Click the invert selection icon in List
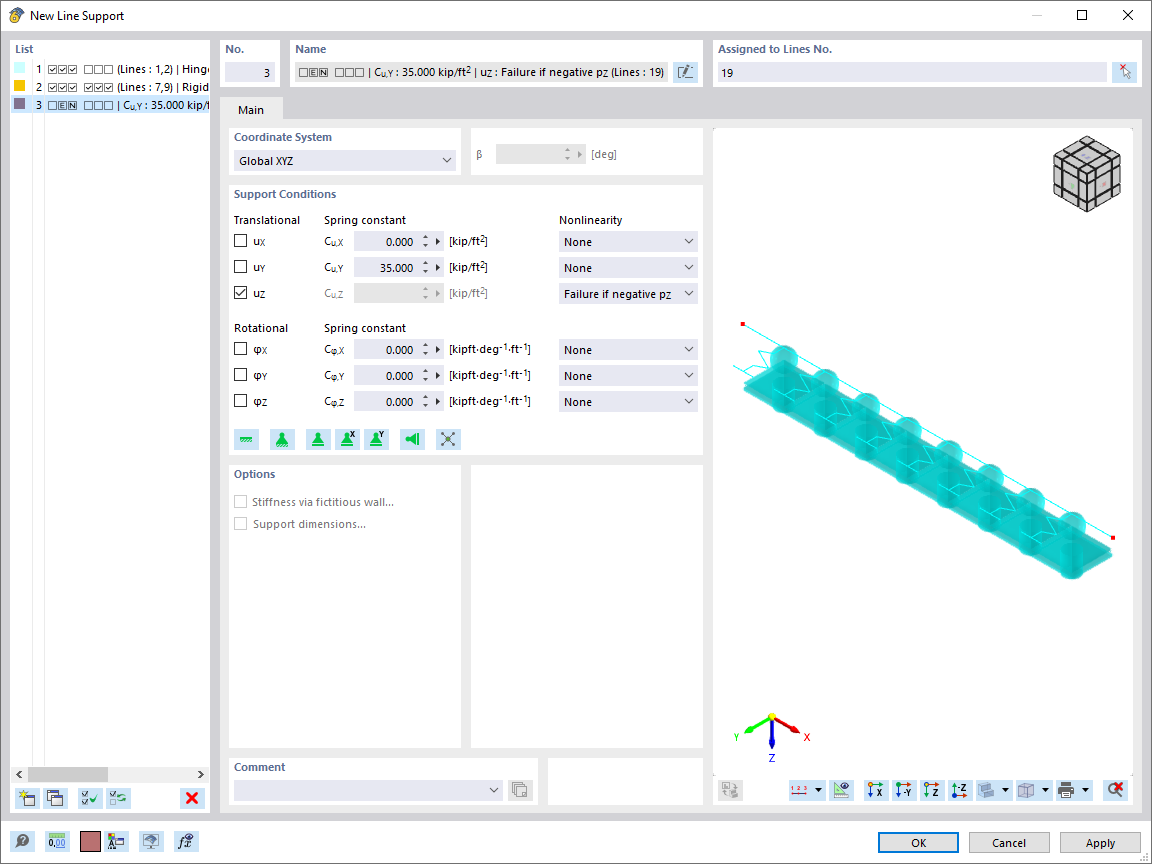Screen dimensions: 1152x864 click(118, 798)
